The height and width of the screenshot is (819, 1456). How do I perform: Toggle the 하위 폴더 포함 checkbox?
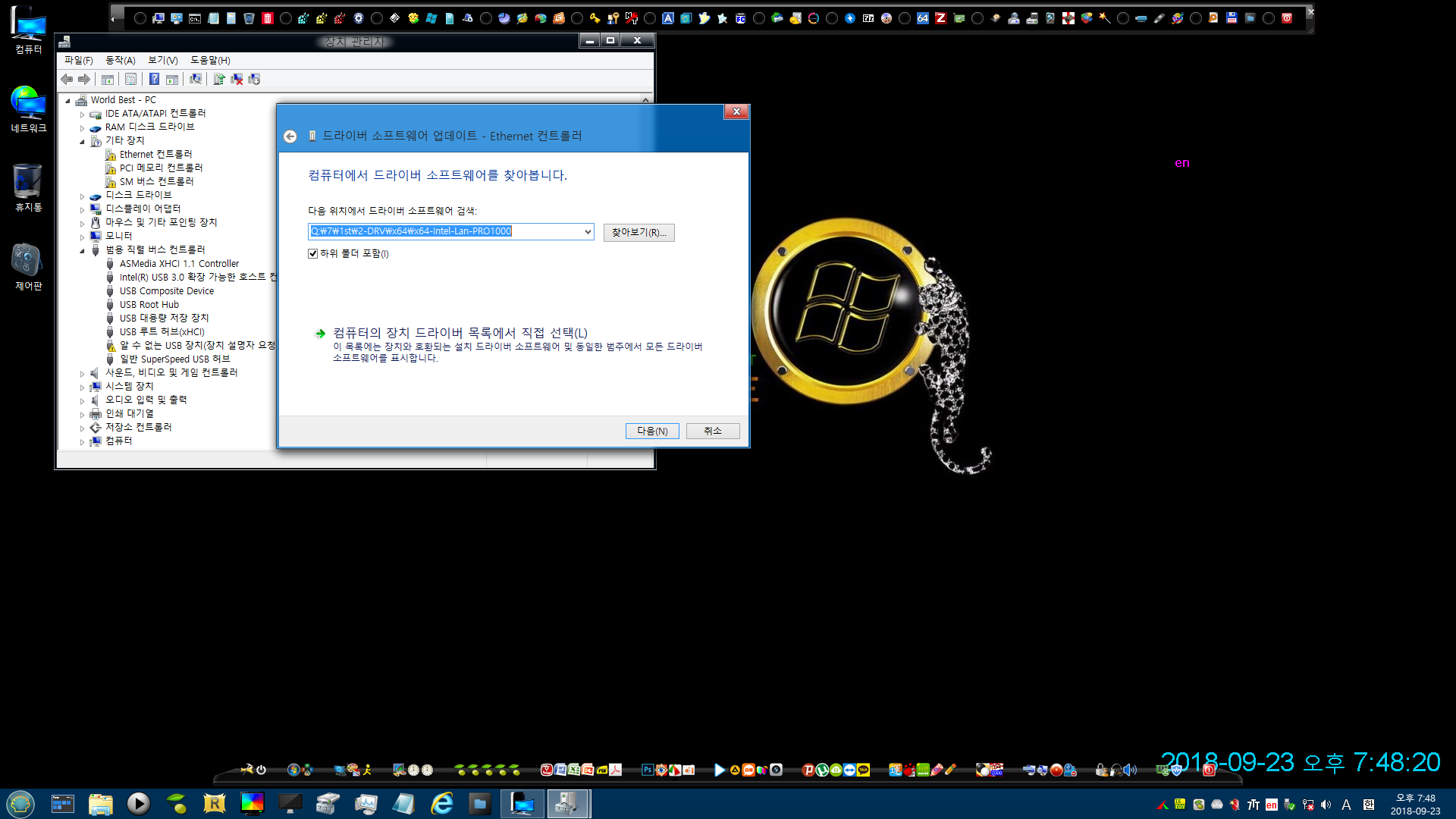[312, 254]
